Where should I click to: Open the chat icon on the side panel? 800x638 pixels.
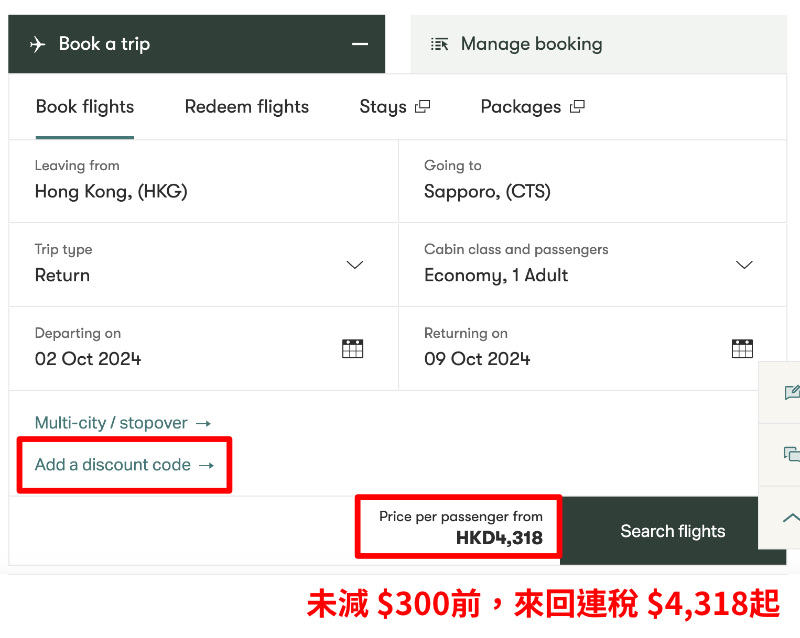point(792,454)
